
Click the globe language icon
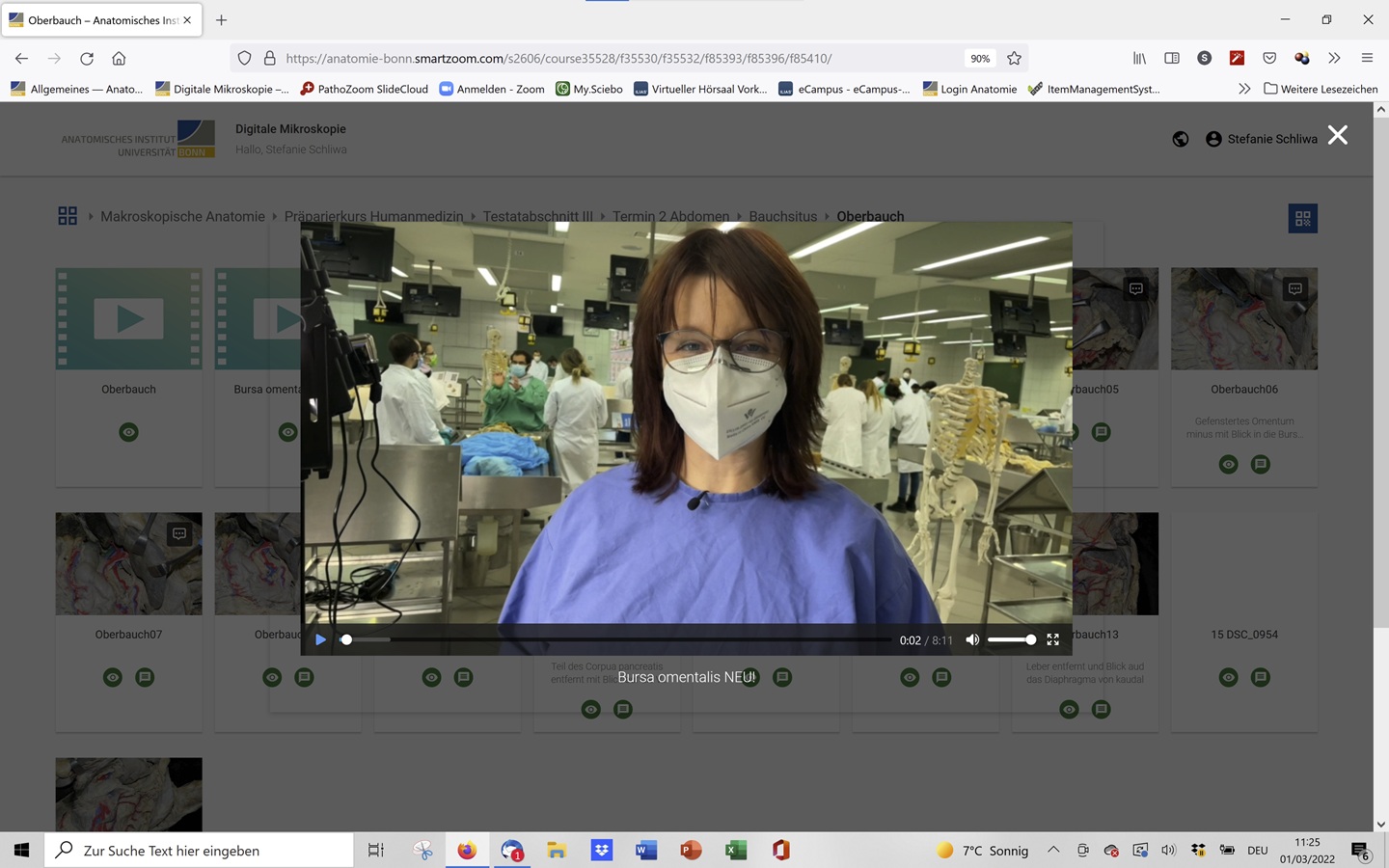[x=1180, y=139]
